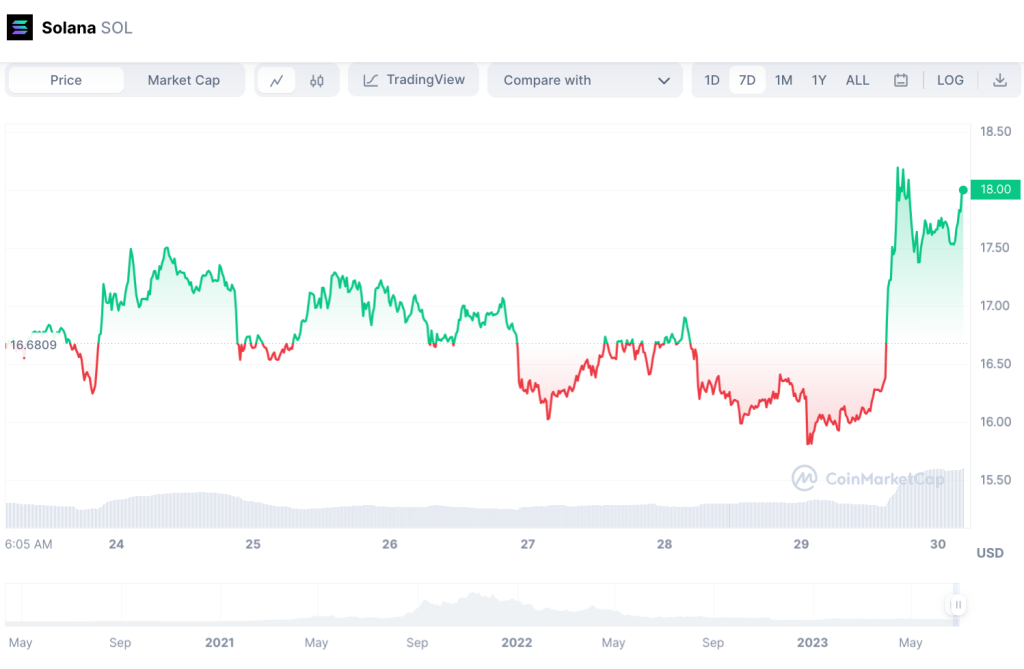Select the 7D time range
1024x669 pixels.
click(x=747, y=80)
